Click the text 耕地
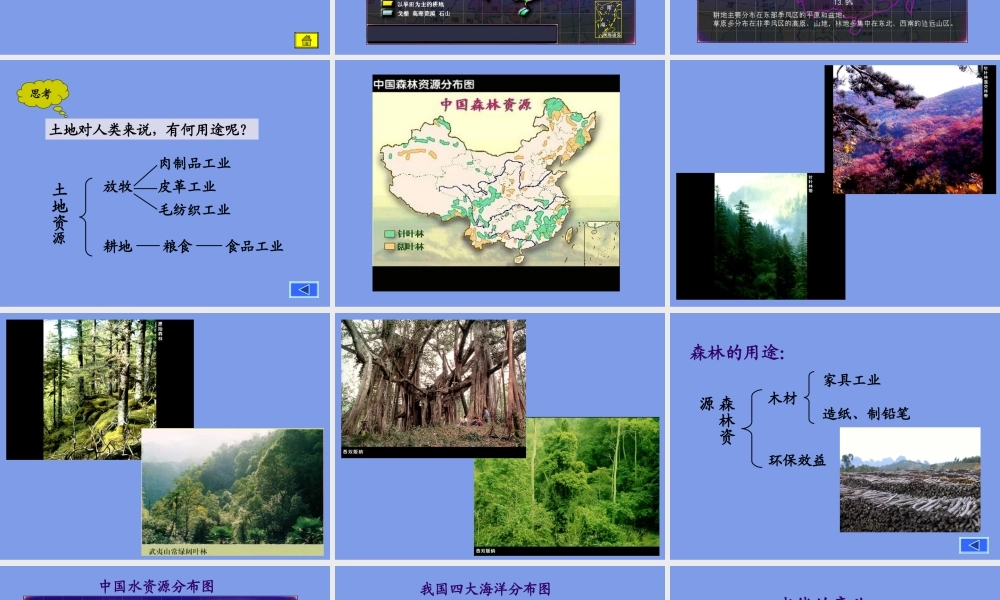Viewport: 1000px width, 600px height. pos(118,246)
